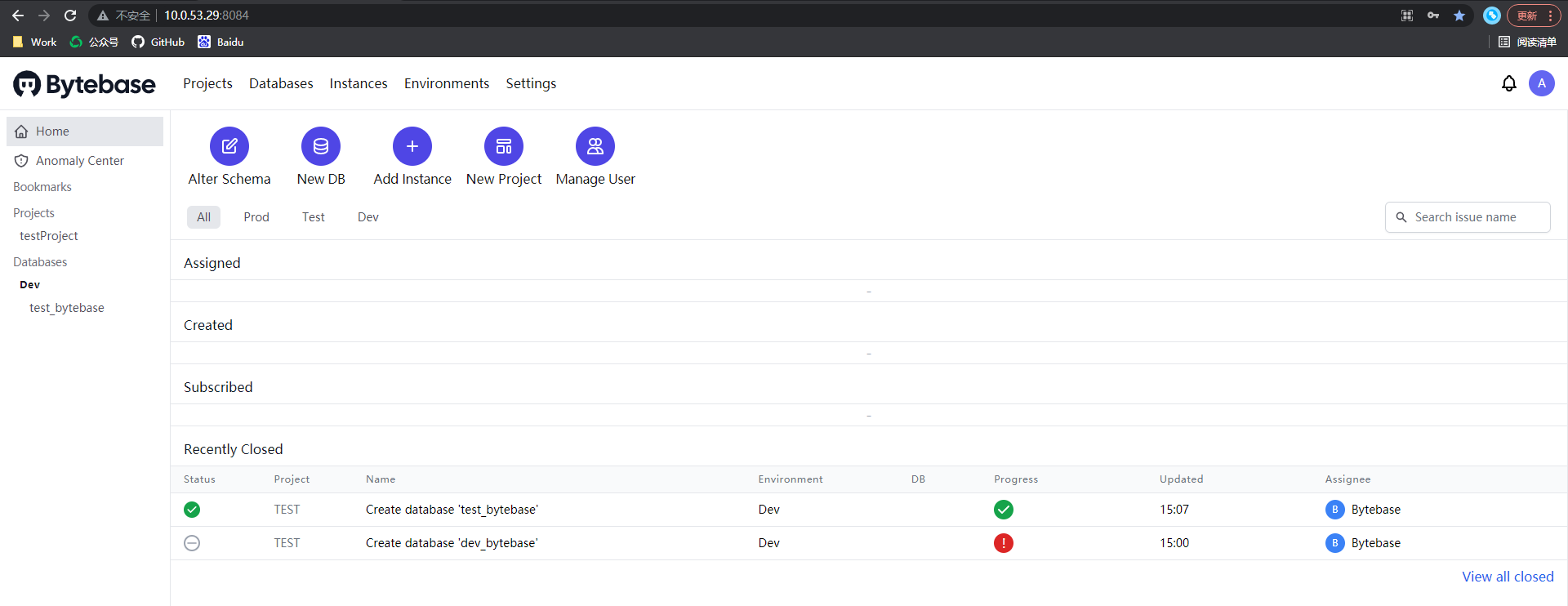Click the Manage User people icon
1568x606 pixels.
coord(595,146)
